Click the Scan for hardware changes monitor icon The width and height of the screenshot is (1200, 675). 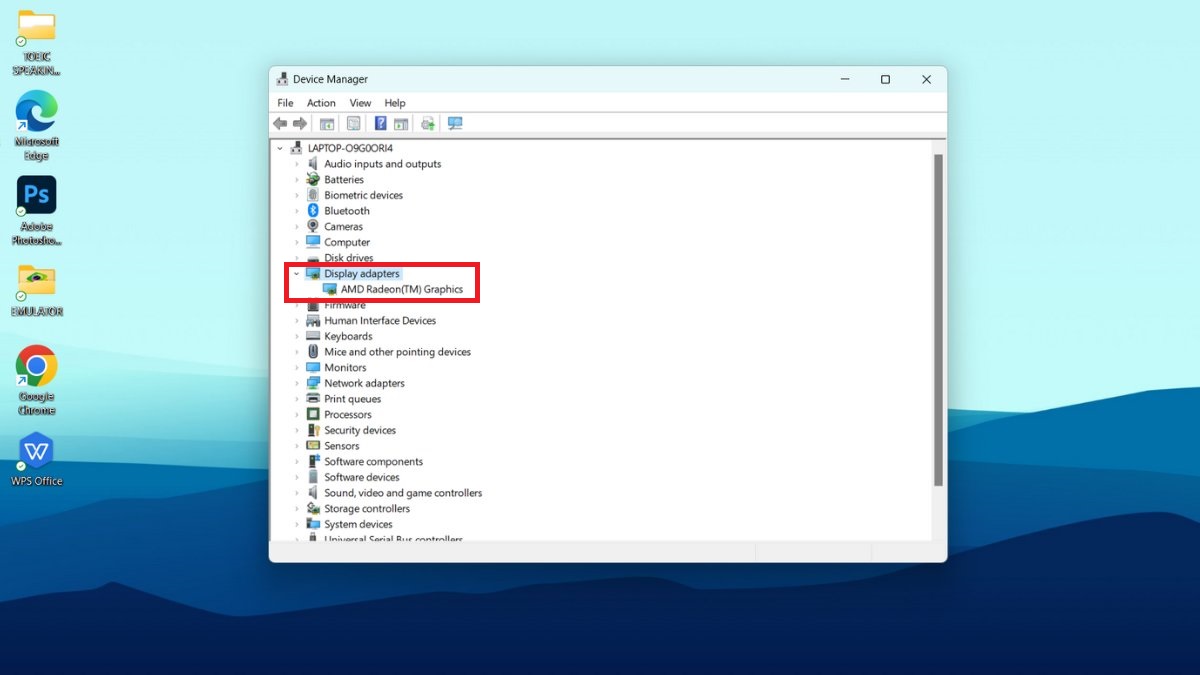click(455, 124)
